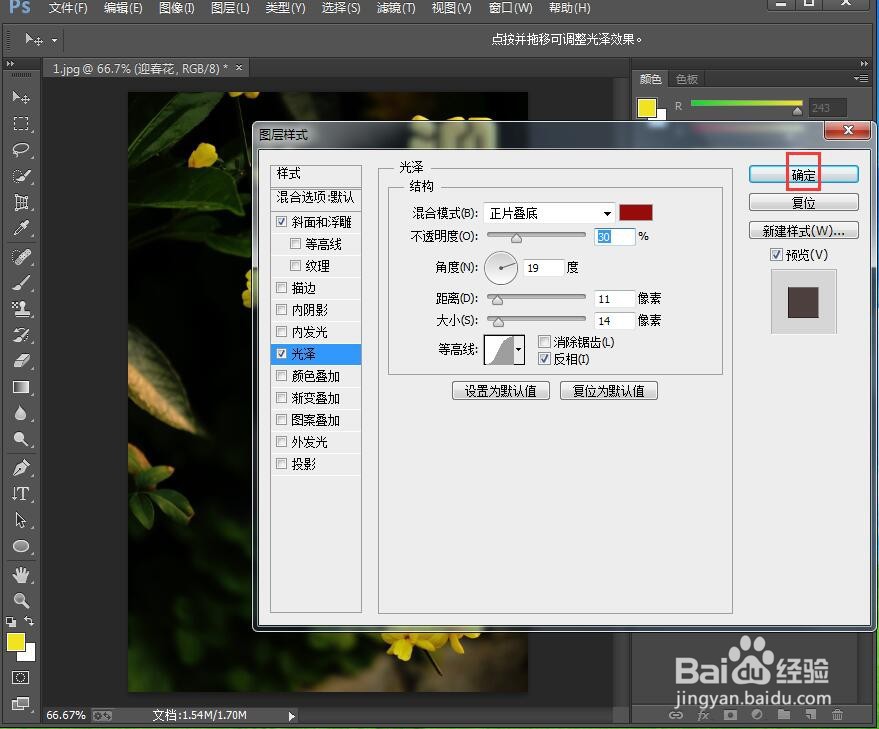
Task: Select the Move tool in toolbox
Action: 21,97
